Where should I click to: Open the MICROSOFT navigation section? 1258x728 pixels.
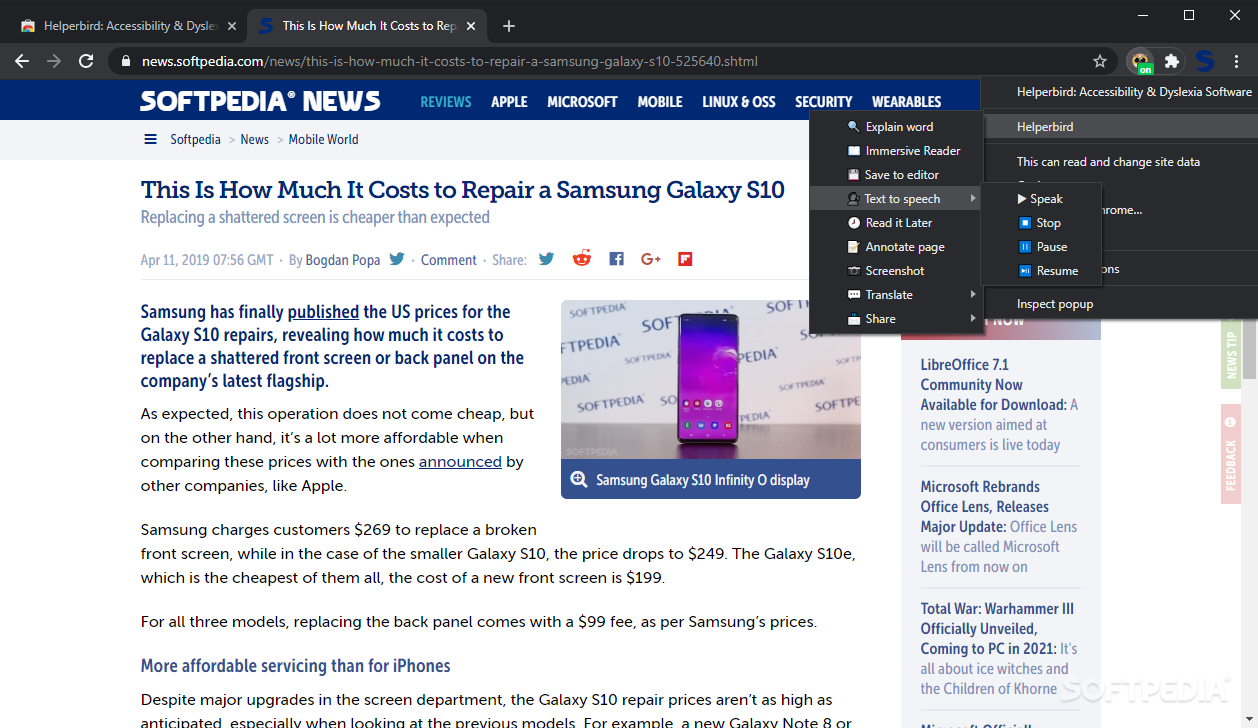click(582, 102)
